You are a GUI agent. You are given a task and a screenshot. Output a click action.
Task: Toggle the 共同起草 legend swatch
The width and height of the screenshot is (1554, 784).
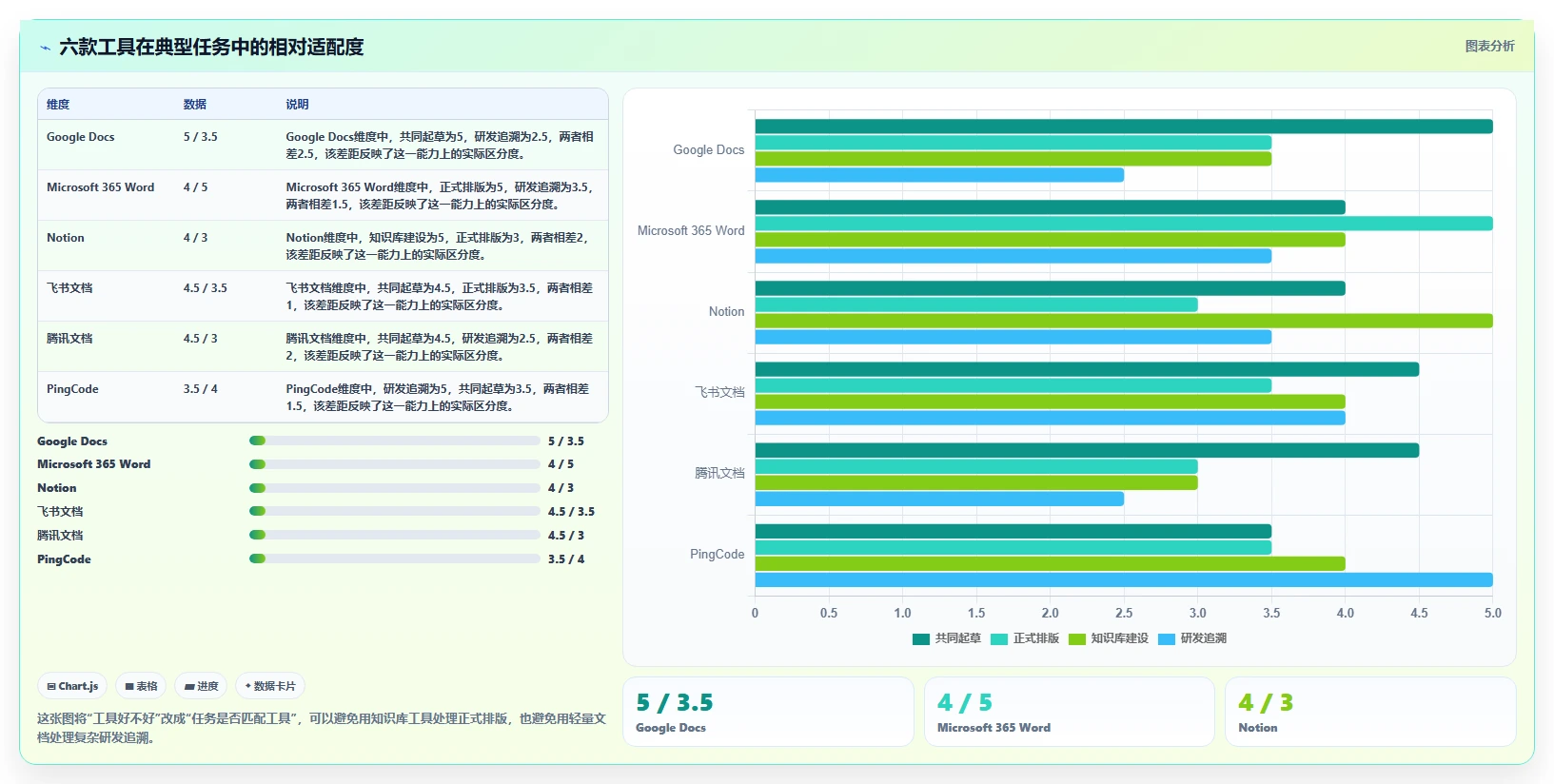[x=920, y=638]
